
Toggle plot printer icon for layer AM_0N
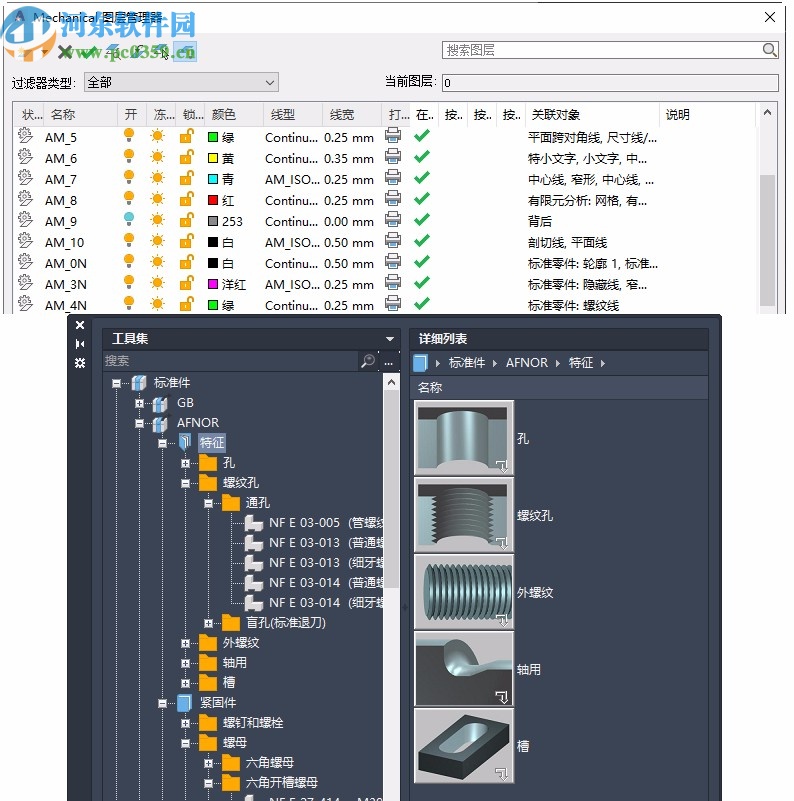392,261
